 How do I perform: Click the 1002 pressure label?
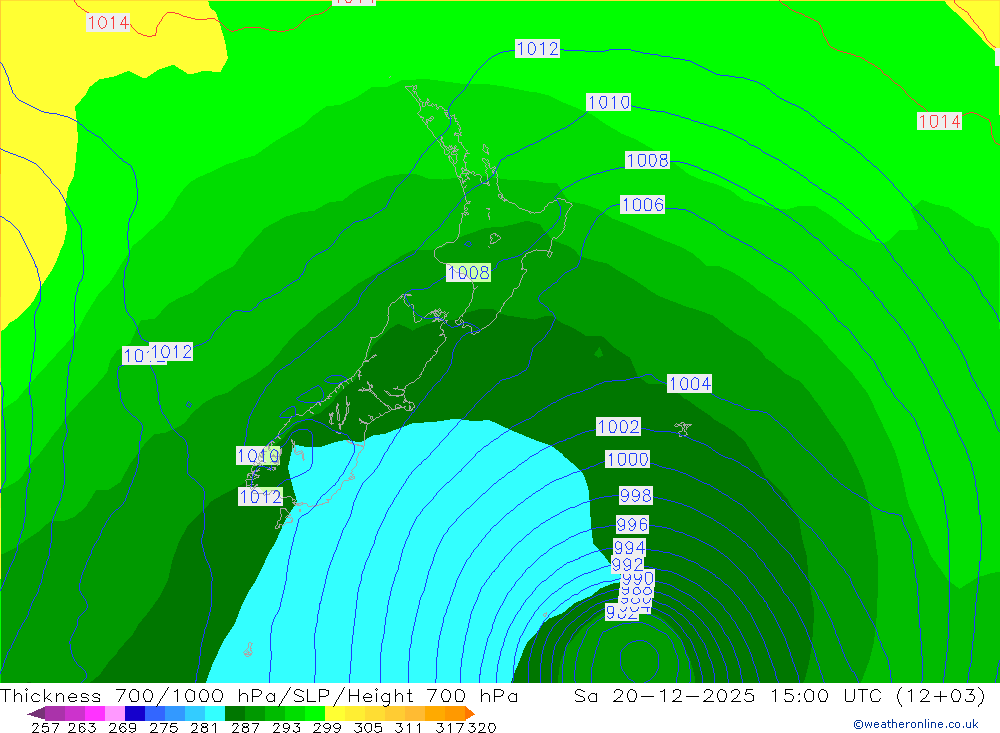[x=619, y=426]
